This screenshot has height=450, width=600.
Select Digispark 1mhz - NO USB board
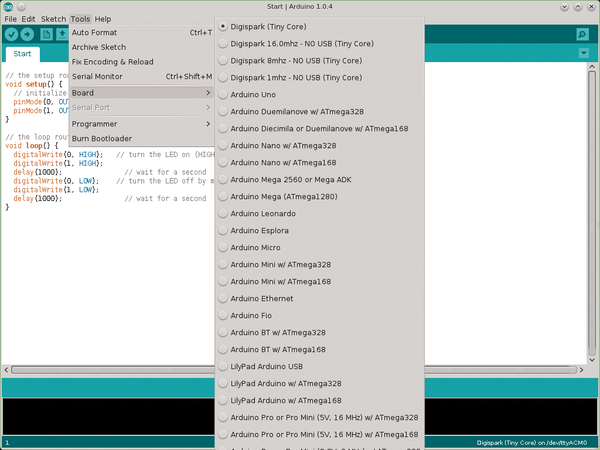point(320,78)
